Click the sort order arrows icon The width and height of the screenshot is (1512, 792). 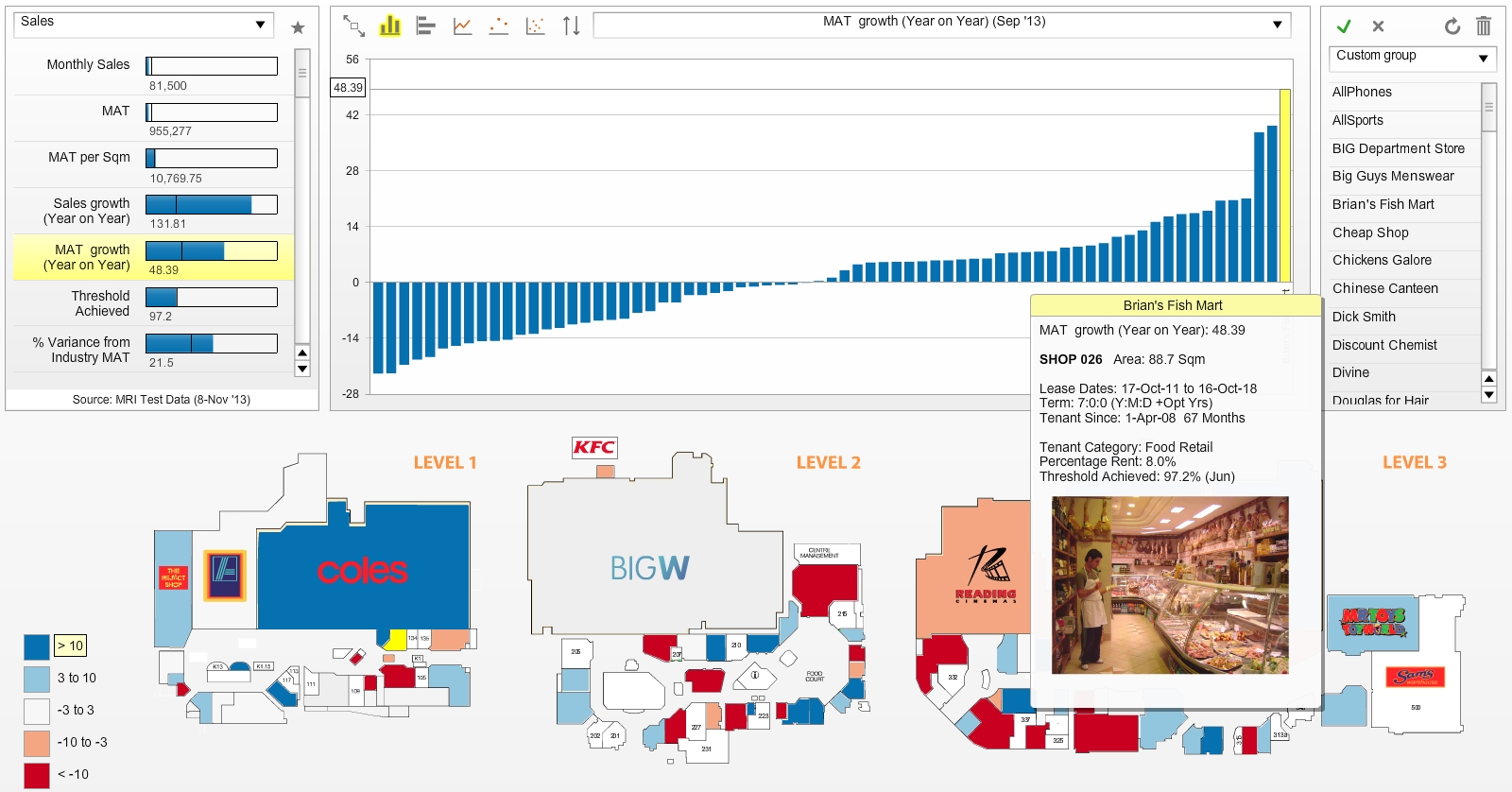tap(571, 26)
